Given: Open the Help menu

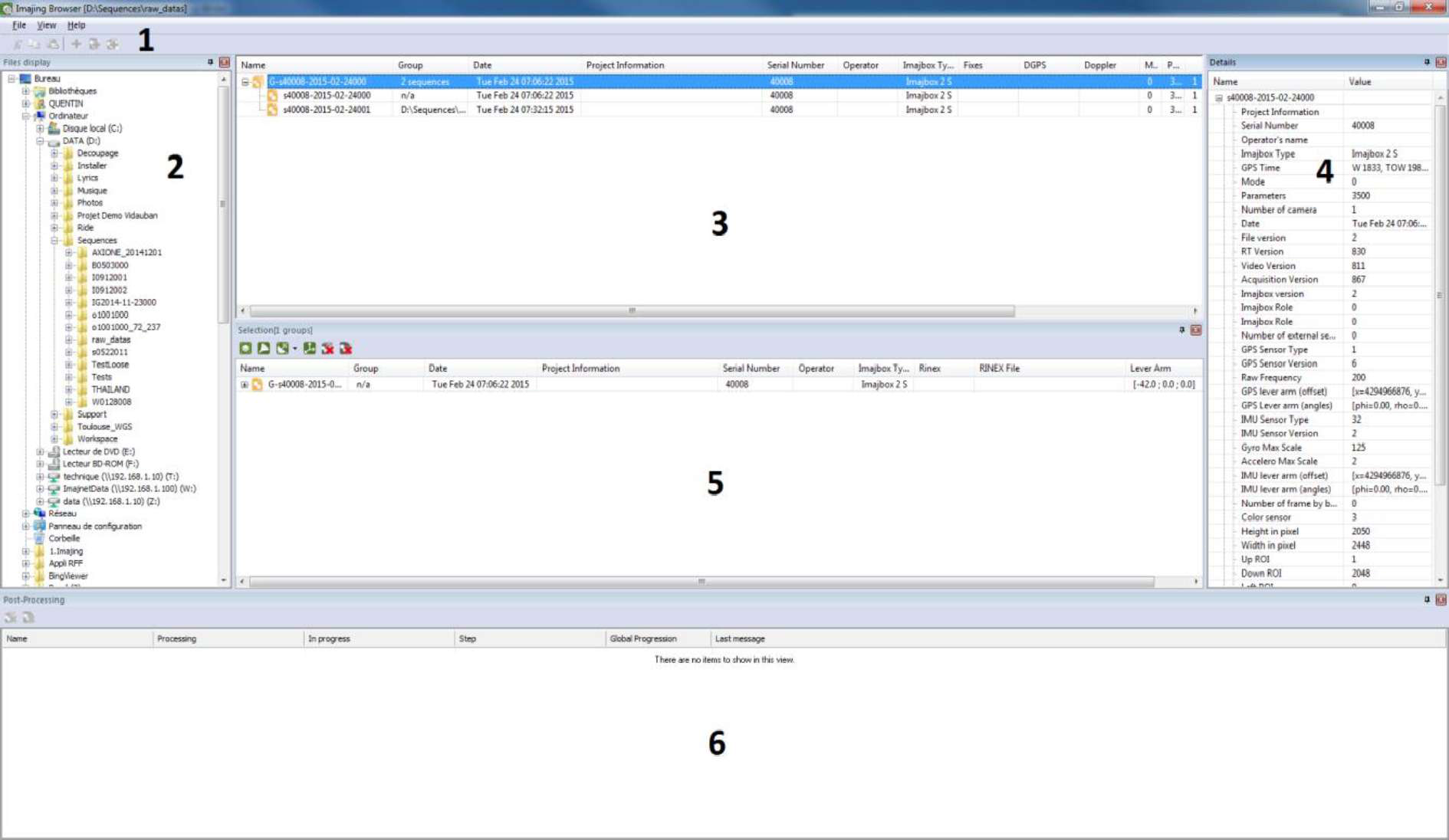Looking at the screenshot, I should pyautogui.click(x=76, y=25).
